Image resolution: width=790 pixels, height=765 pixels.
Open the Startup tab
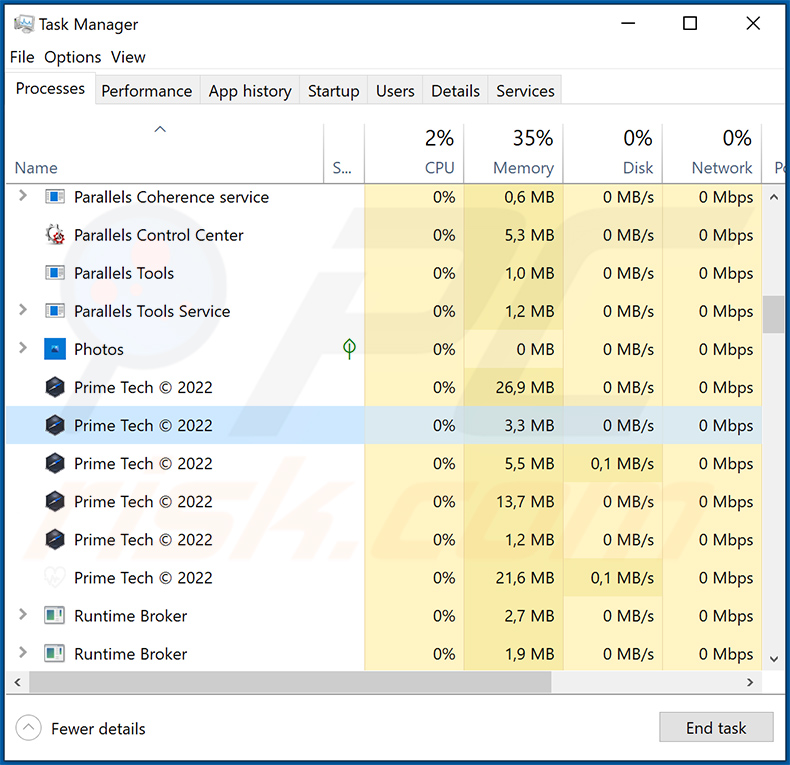pyautogui.click(x=333, y=90)
